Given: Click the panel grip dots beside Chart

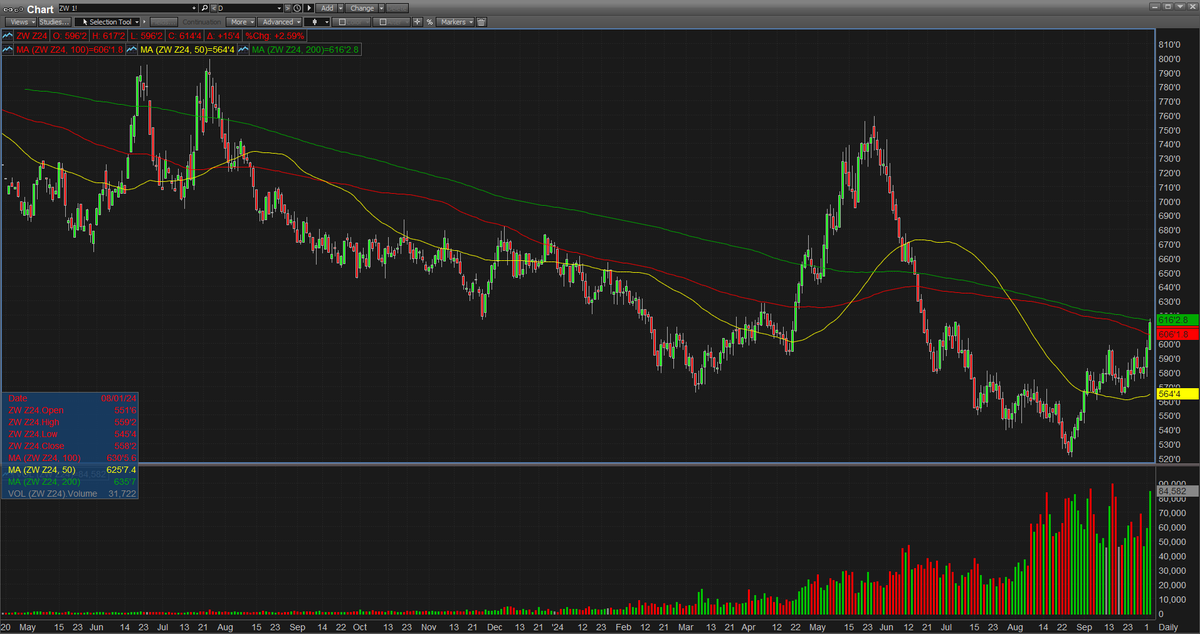Looking at the screenshot, I should tap(13, 9).
